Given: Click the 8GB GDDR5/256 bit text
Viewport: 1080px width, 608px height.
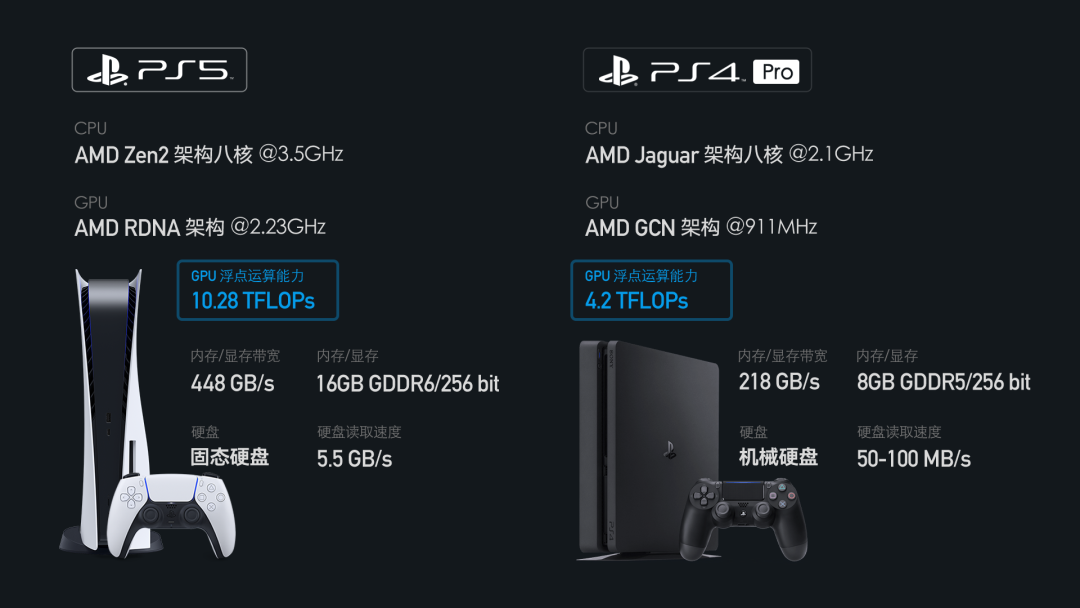Looking at the screenshot, I should (x=943, y=382).
